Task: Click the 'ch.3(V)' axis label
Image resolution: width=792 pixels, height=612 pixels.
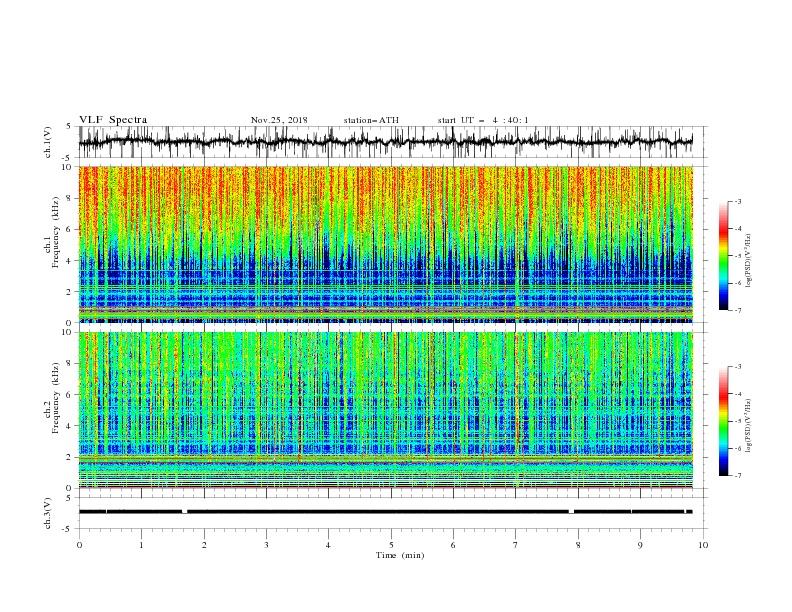Action: 48,513
